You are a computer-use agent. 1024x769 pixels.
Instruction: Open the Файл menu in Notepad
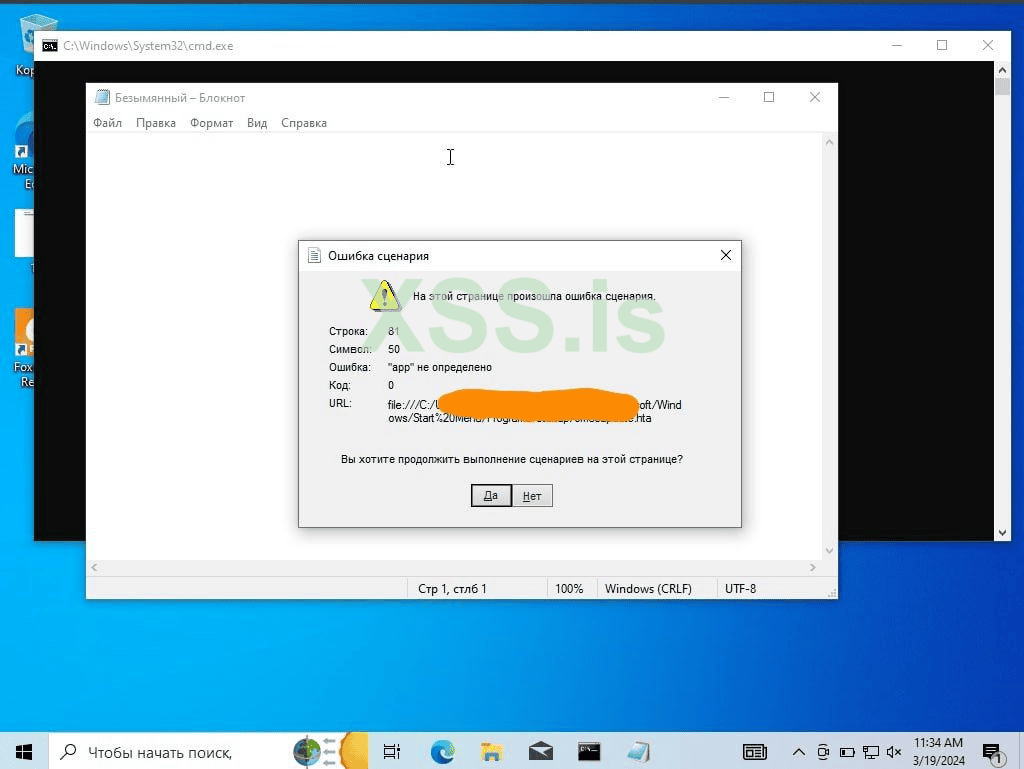[x=108, y=123]
